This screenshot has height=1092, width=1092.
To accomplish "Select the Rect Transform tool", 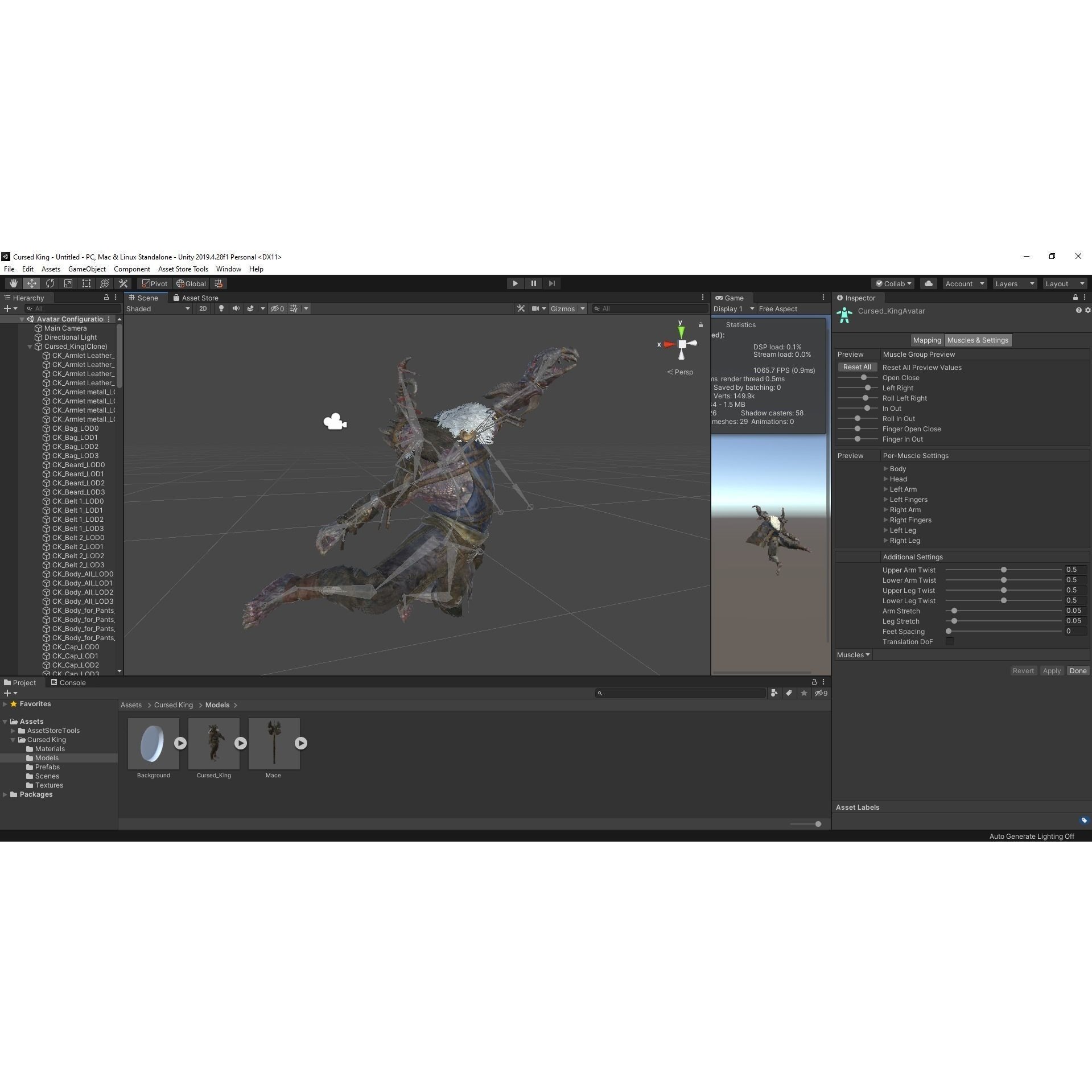I will point(86,283).
